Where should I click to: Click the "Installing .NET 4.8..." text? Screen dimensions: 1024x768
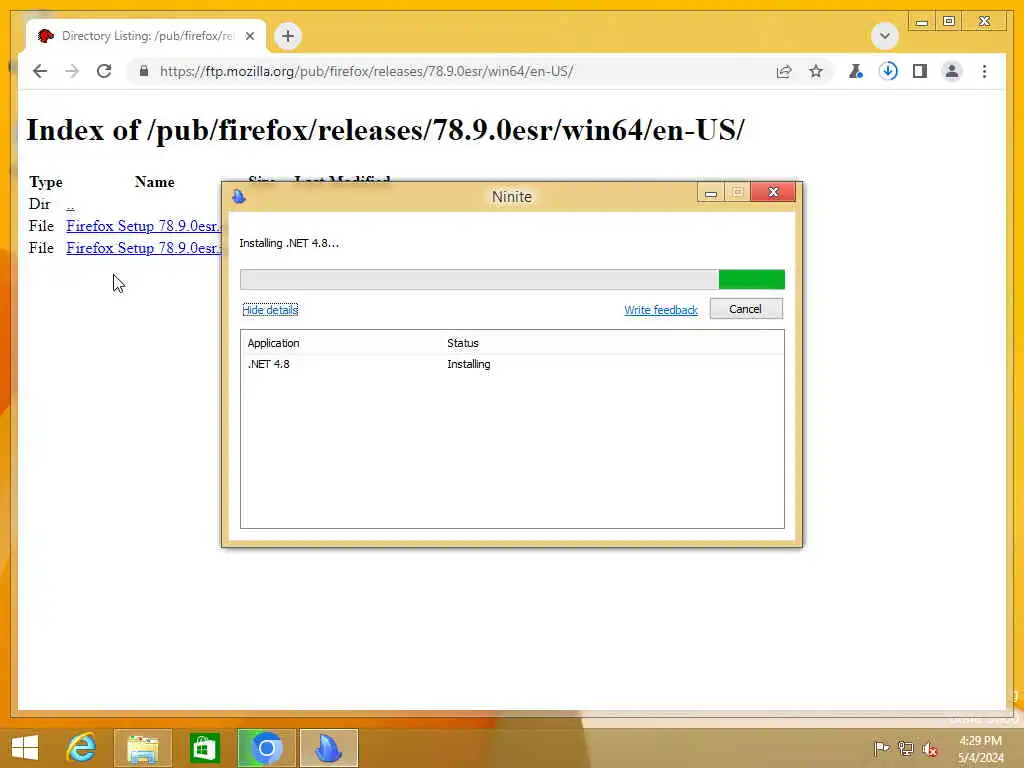(x=289, y=243)
